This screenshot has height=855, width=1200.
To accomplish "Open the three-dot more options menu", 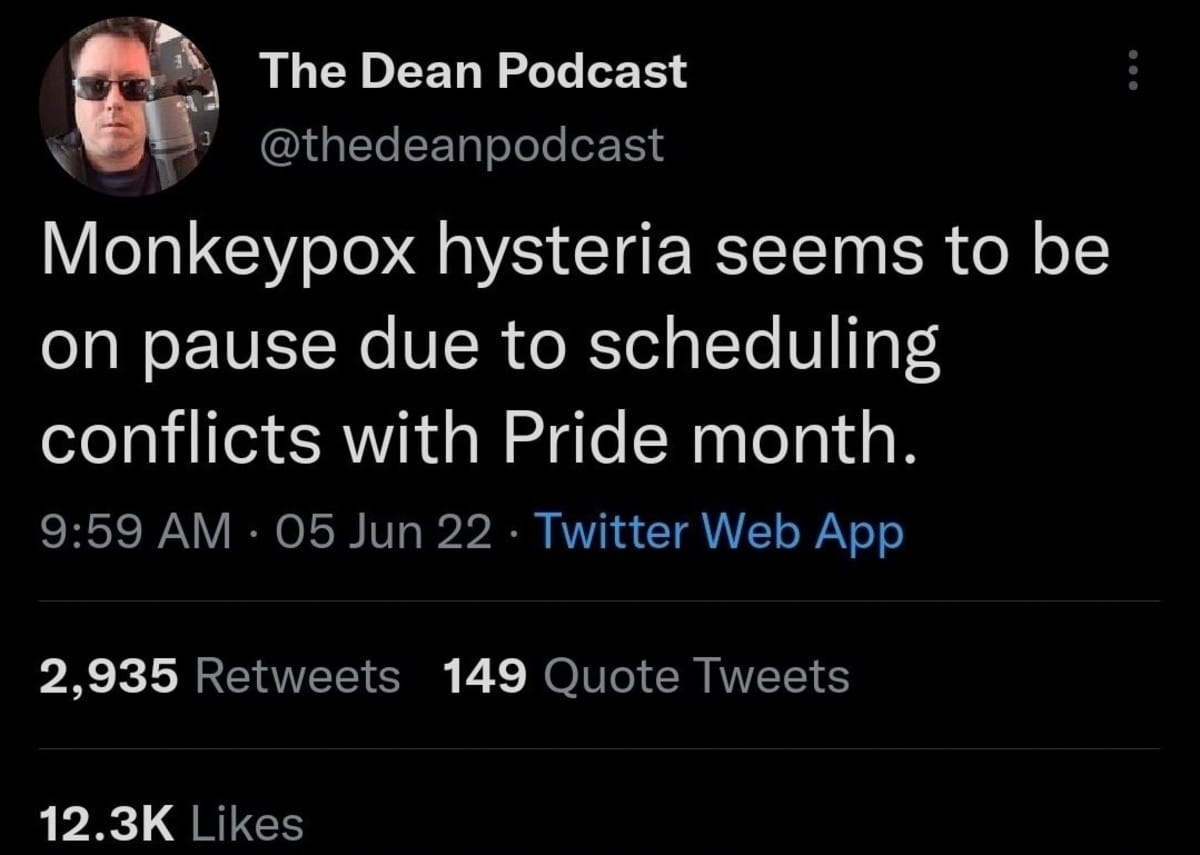I will [x=1133, y=72].
